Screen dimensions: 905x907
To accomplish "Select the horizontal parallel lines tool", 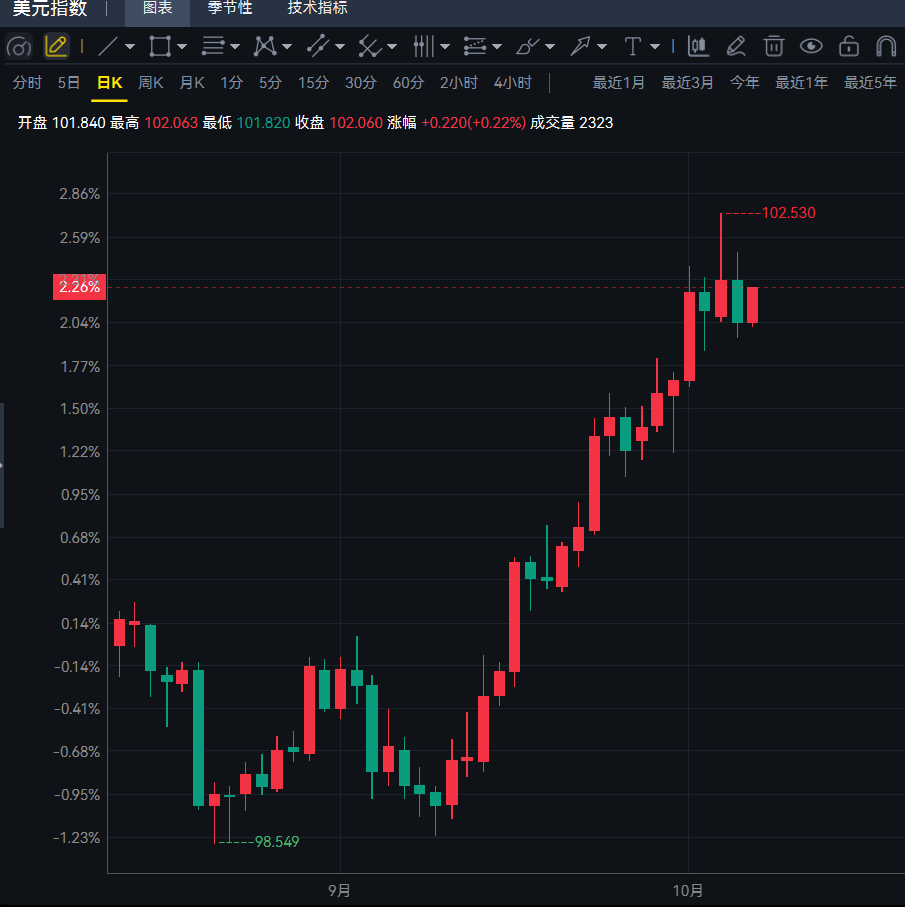I will pyautogui.click(x=213, y=46).
